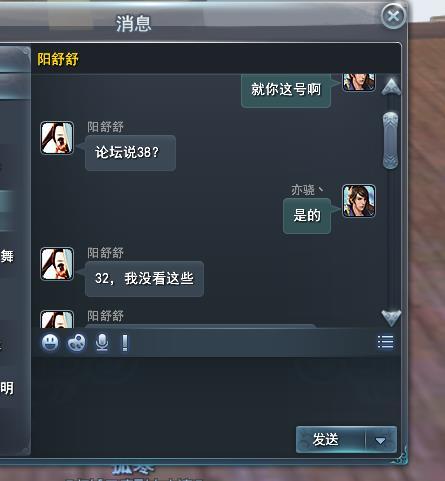Open the chat history list icon

[386, 342]
